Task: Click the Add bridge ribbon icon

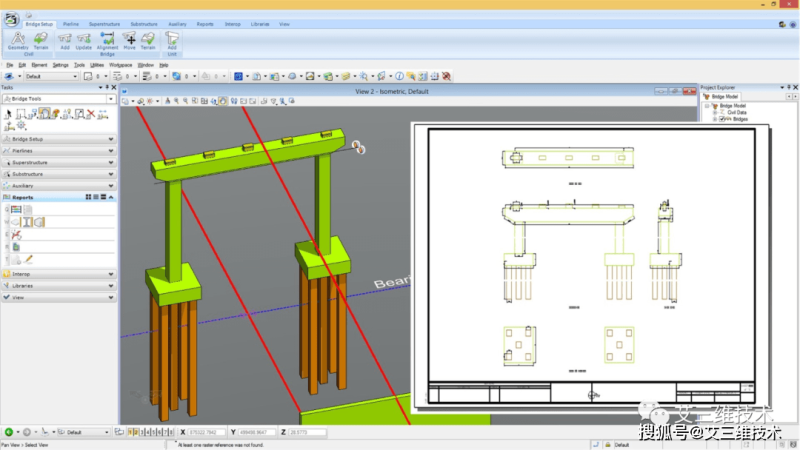Action: [64, 38]
